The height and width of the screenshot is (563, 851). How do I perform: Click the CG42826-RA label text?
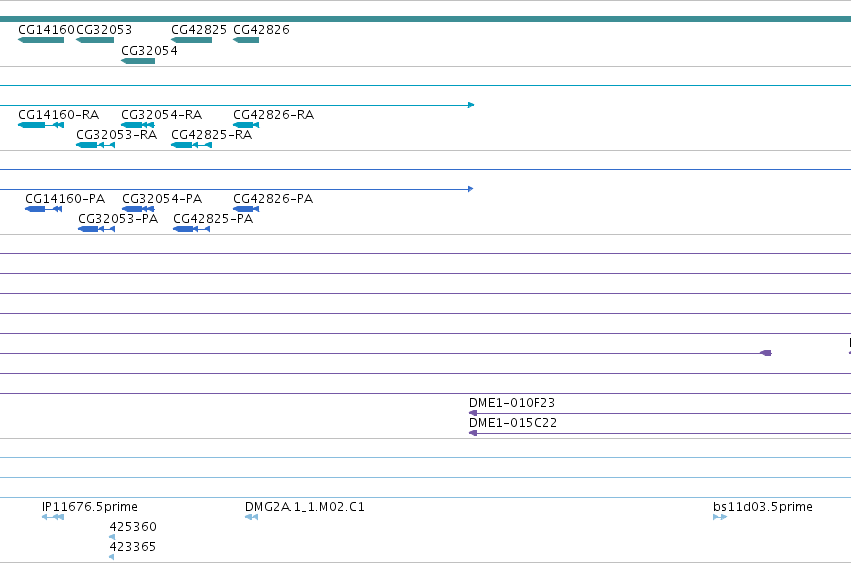[x=274, y=115]
